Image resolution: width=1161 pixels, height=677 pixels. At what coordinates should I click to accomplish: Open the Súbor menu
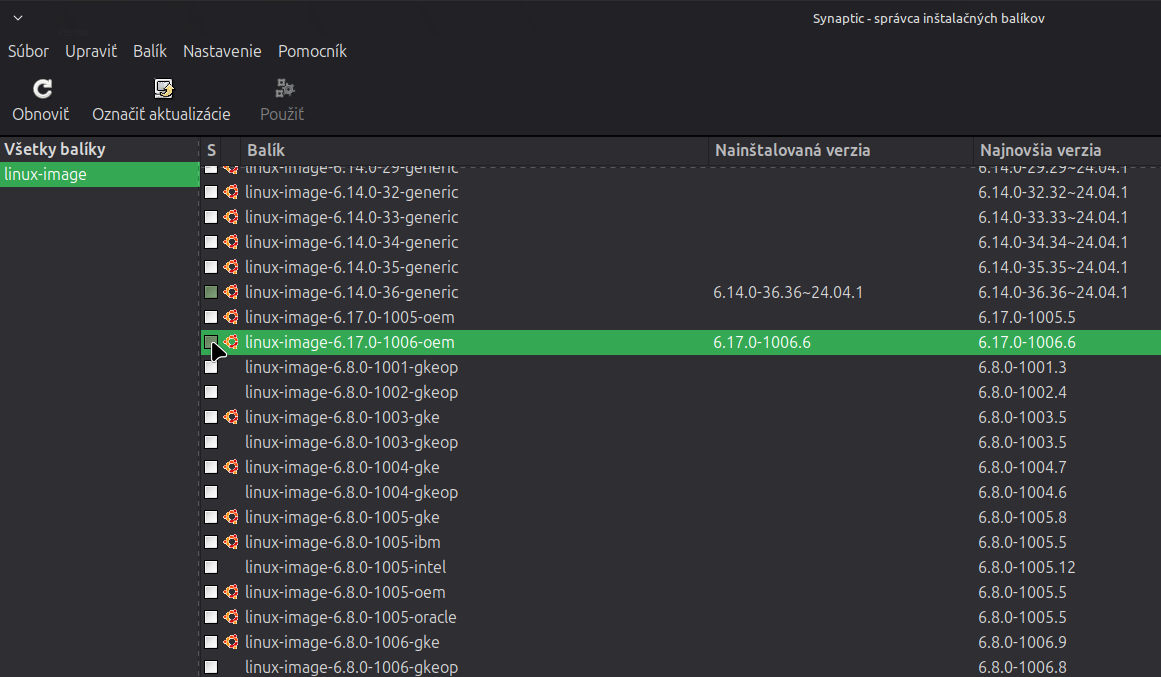tap(28, 51)
